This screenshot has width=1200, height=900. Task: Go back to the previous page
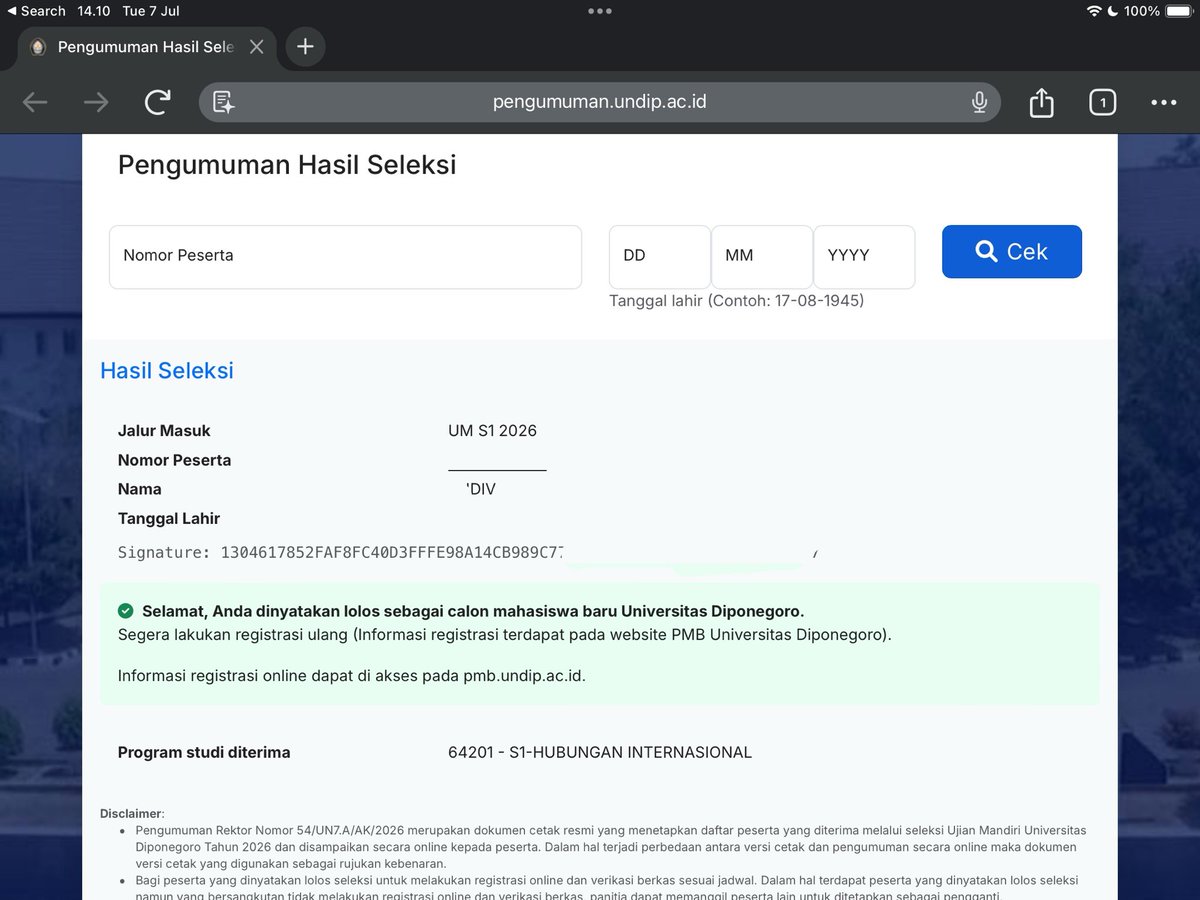[x=35, y=102]
